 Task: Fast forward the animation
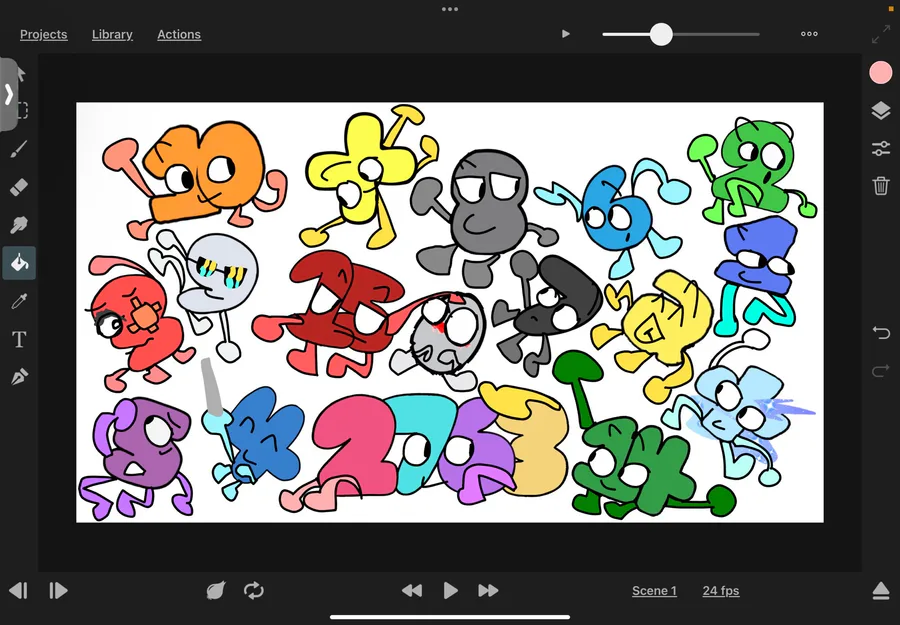[x=488, y=591]
